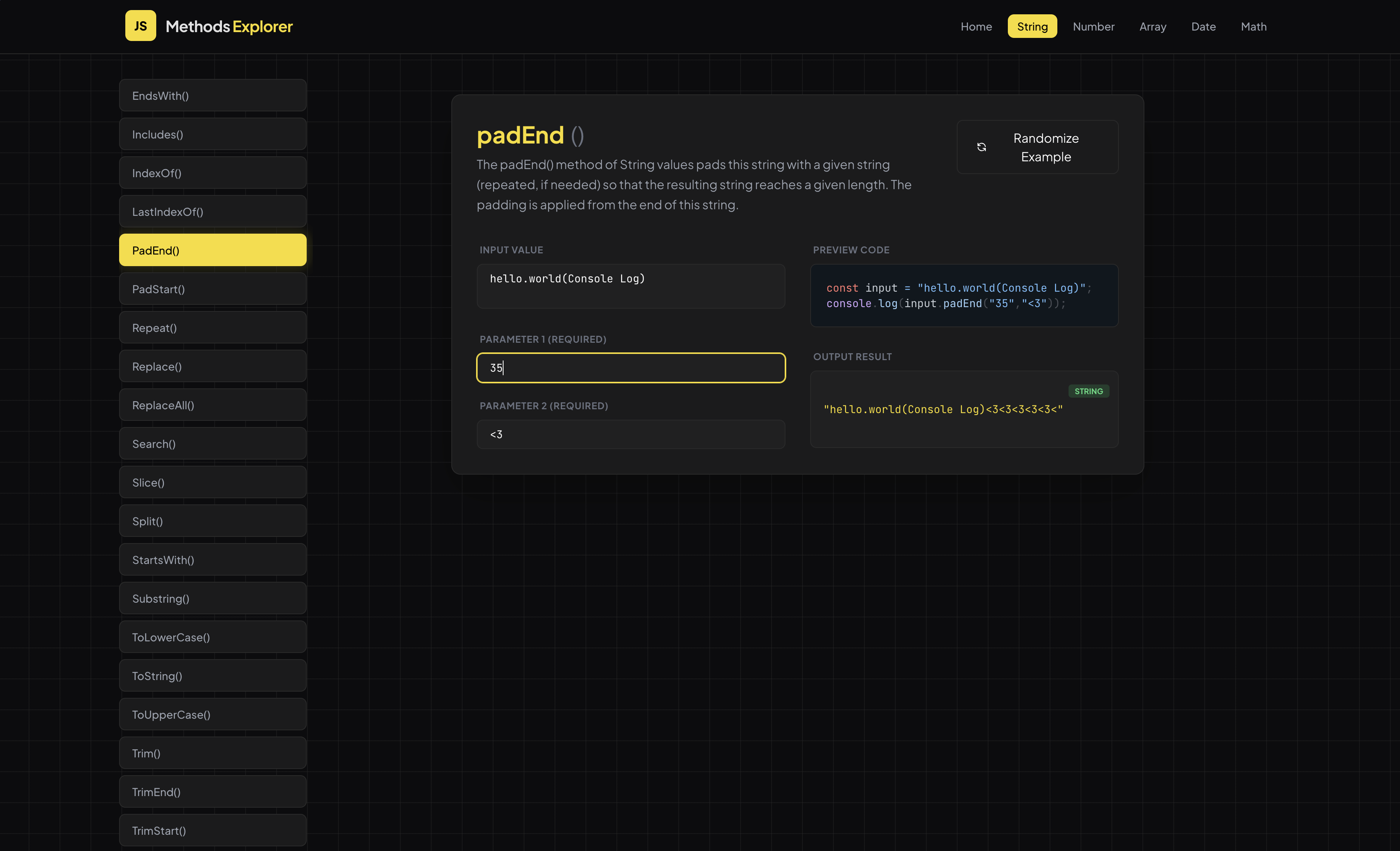The image size is (1400, 851).
Task: Select the TrimEnd() method
Action: tap(213, 791)
